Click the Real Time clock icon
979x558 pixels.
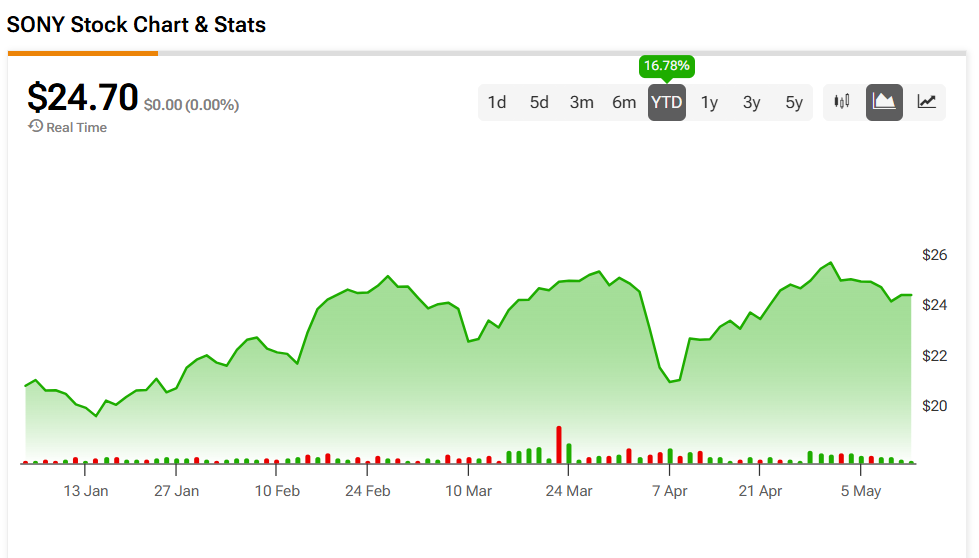pyautogui.click(x=36, y=126)
